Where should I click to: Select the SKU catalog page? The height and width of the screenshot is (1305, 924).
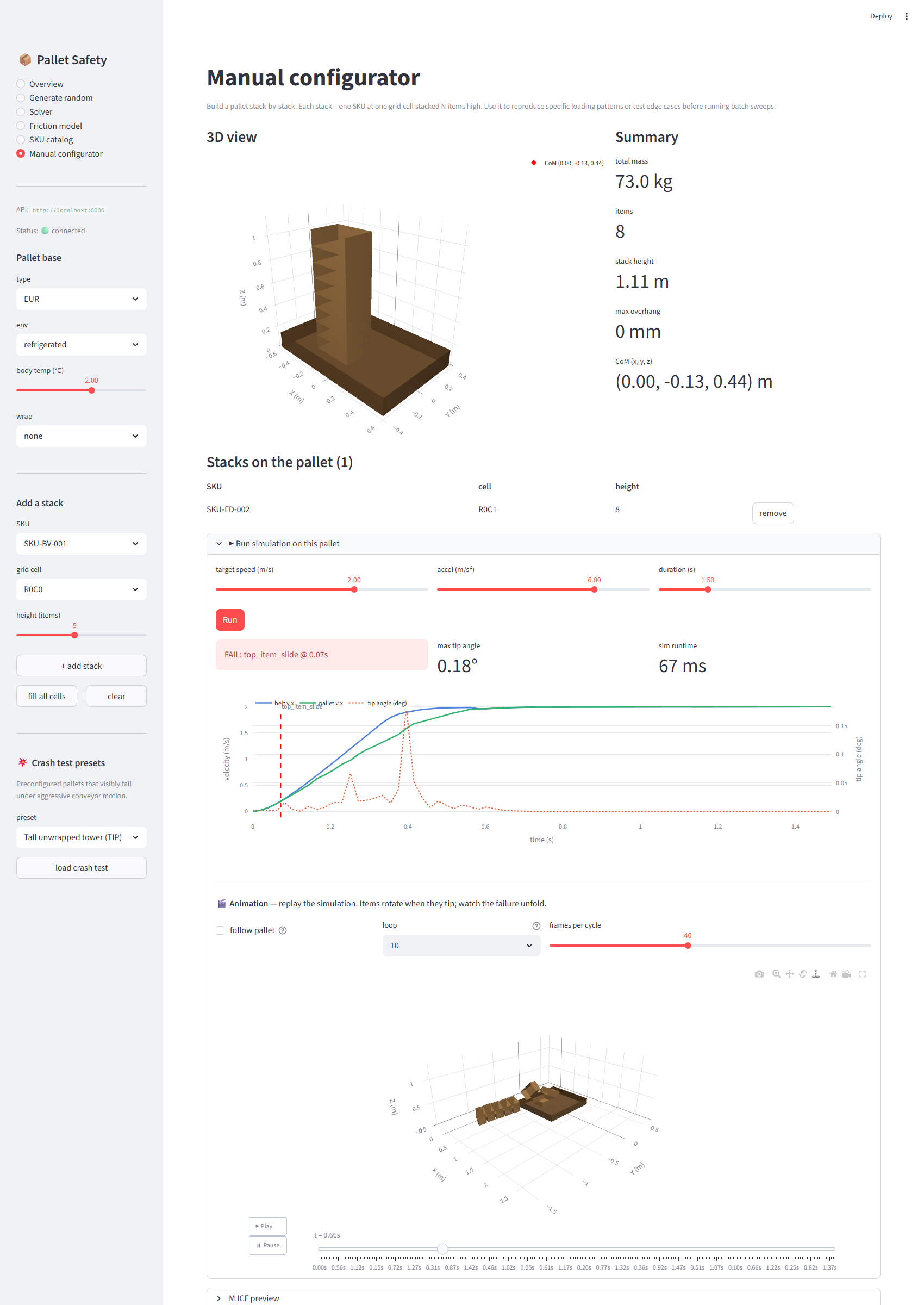point(45,139)
